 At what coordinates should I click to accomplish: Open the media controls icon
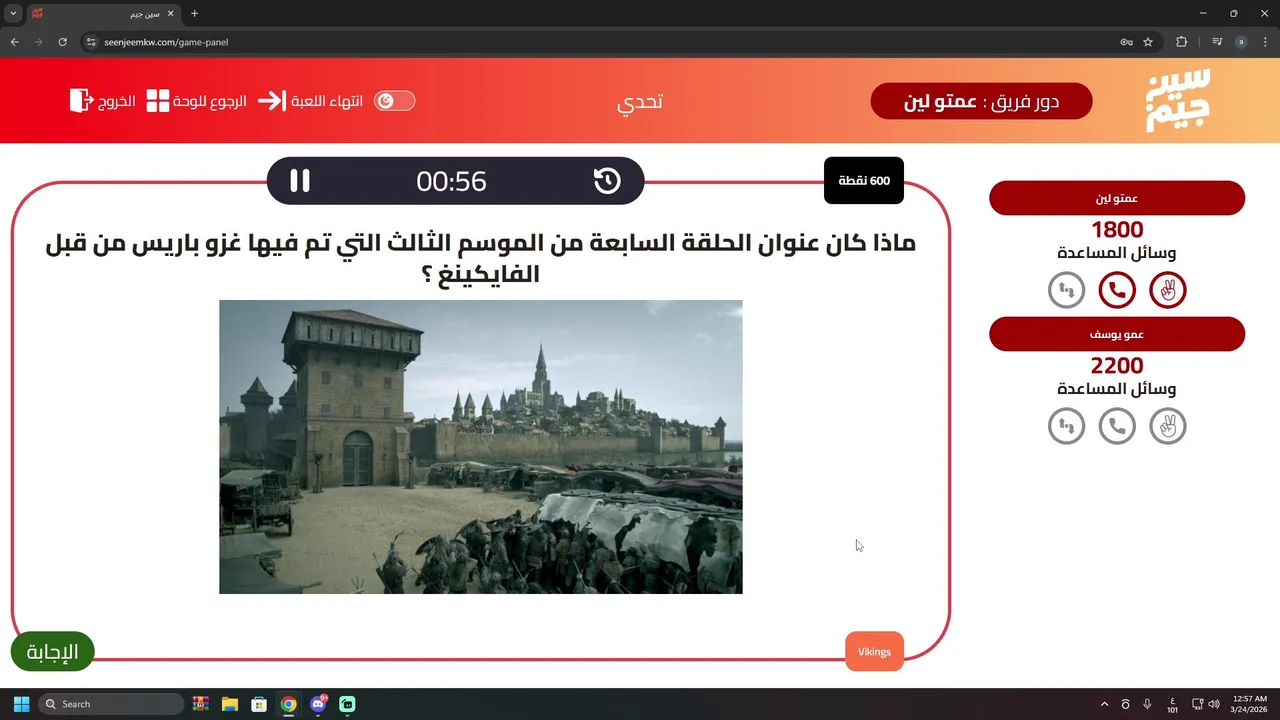[1217, 42]
